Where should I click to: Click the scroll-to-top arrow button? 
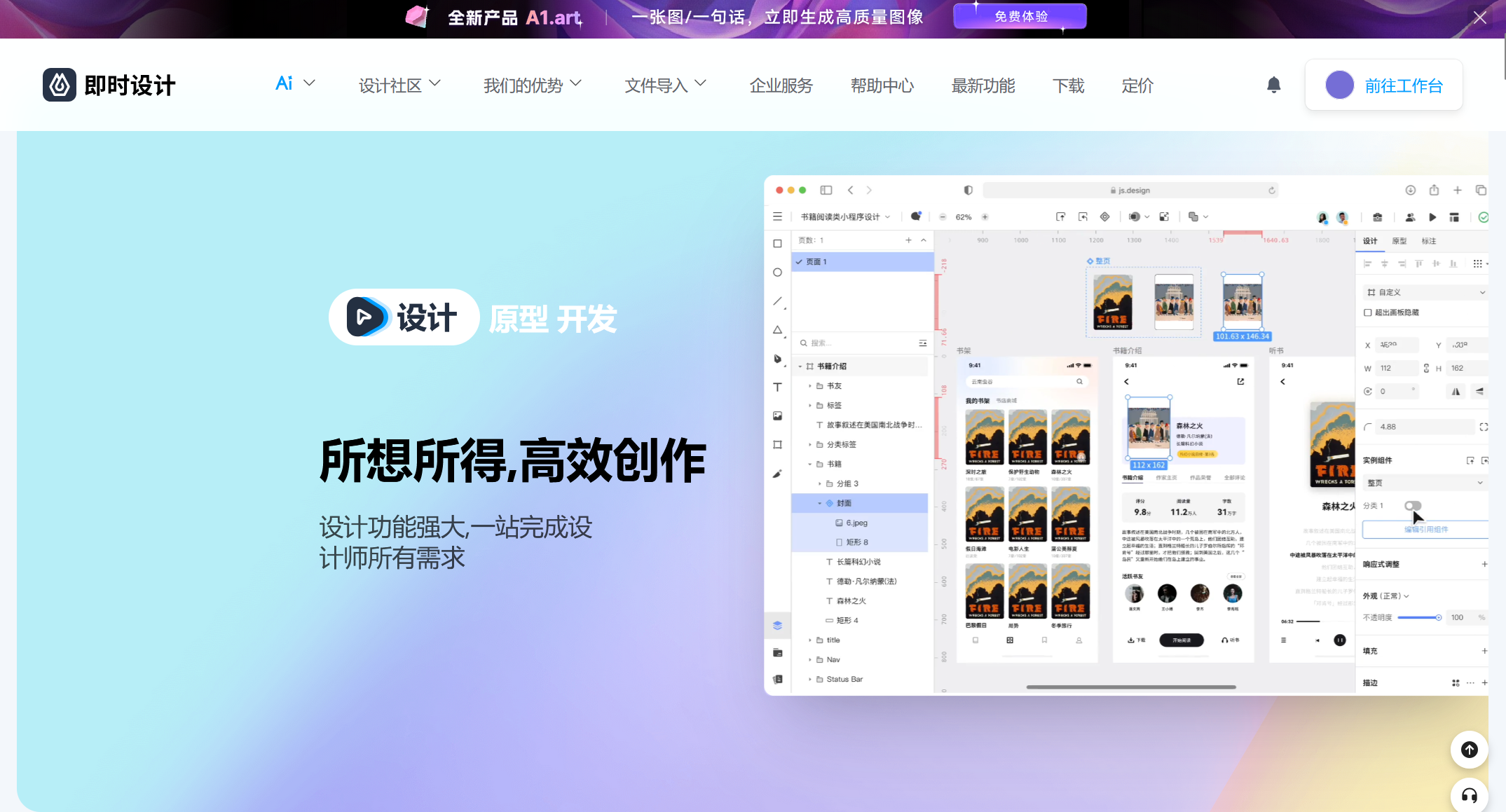(1470, 750)
